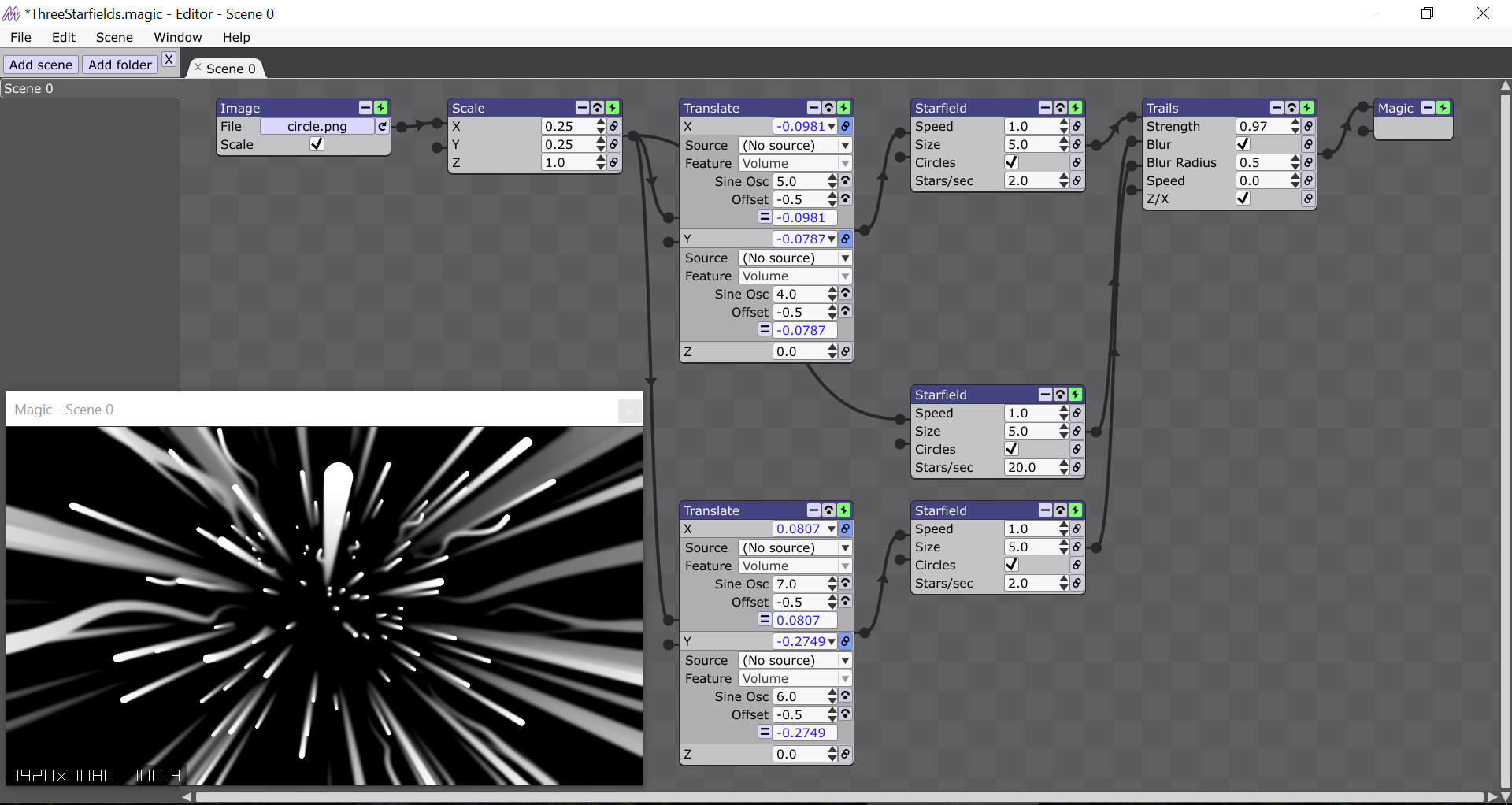Open the Window menu
This screenshot has height=805, width=1512.
coord(178,37)
